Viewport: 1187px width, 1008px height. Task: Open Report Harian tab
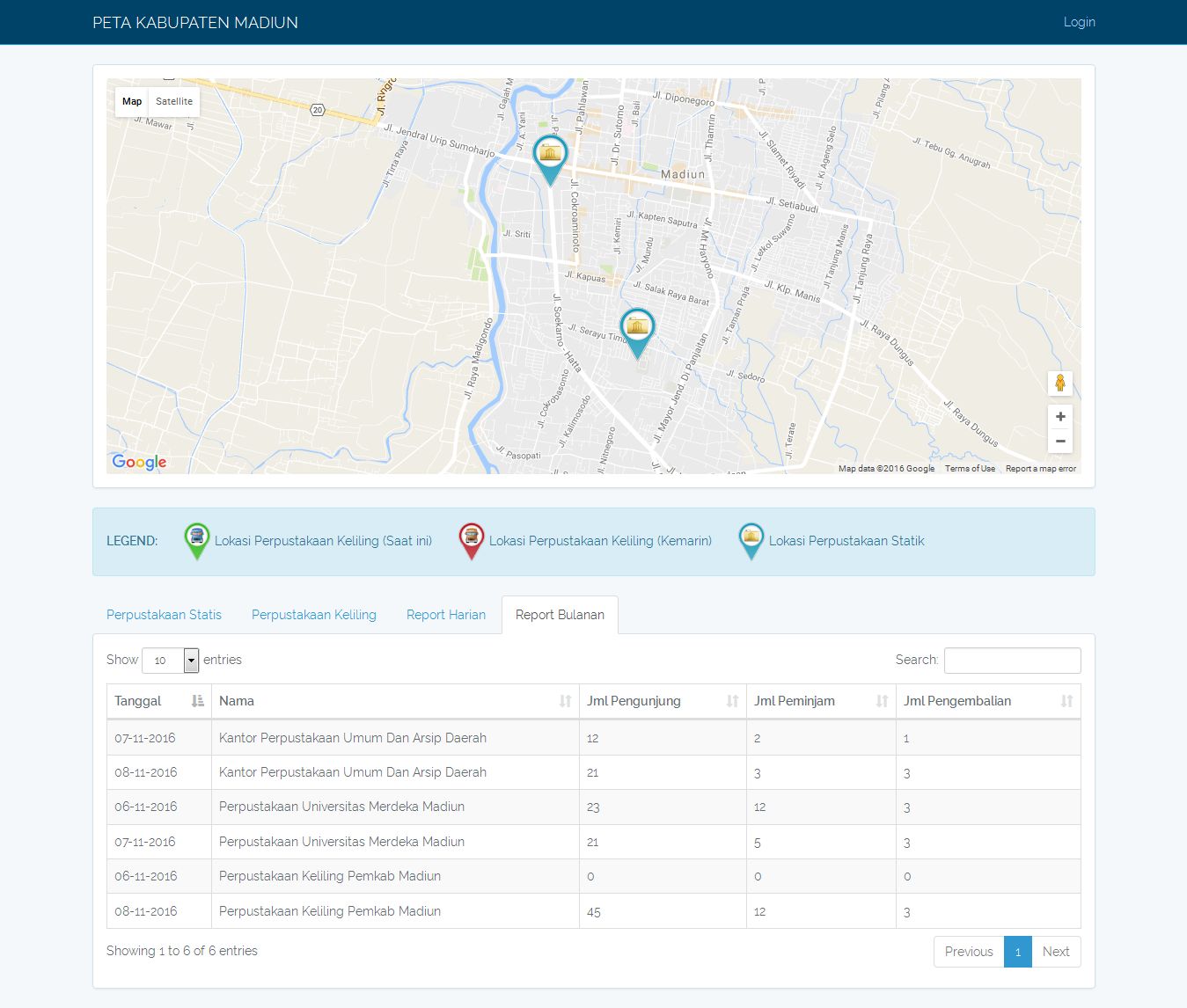tap(446, 615)
